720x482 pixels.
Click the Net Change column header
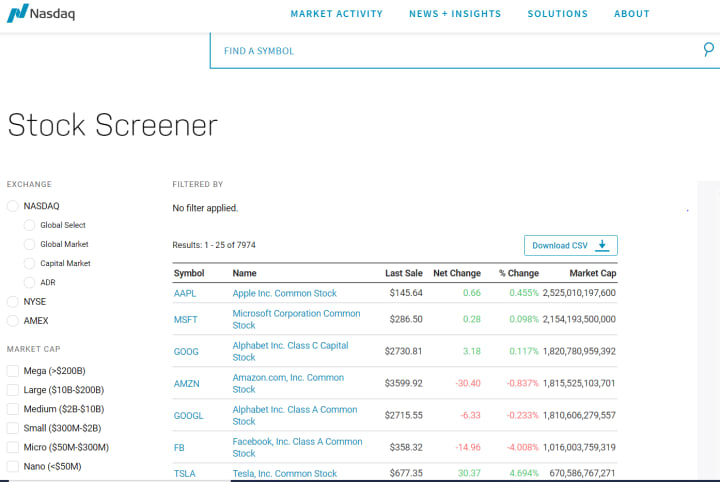click(x=457, y=273)
